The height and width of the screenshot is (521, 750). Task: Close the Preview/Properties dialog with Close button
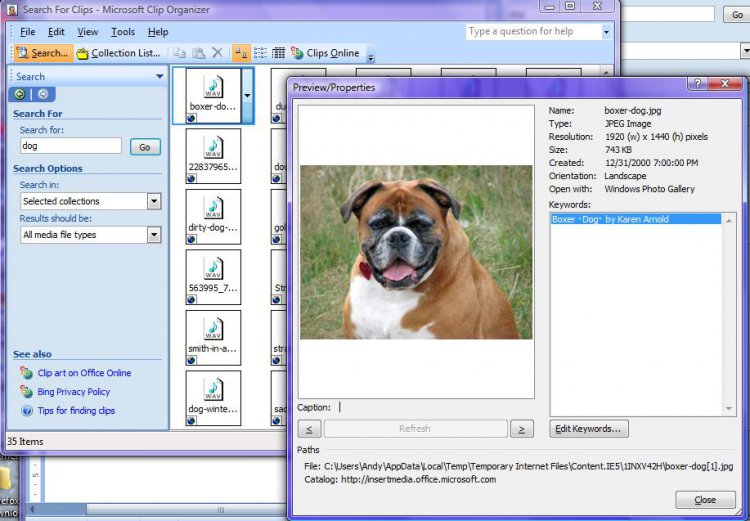tap(706, 500)
